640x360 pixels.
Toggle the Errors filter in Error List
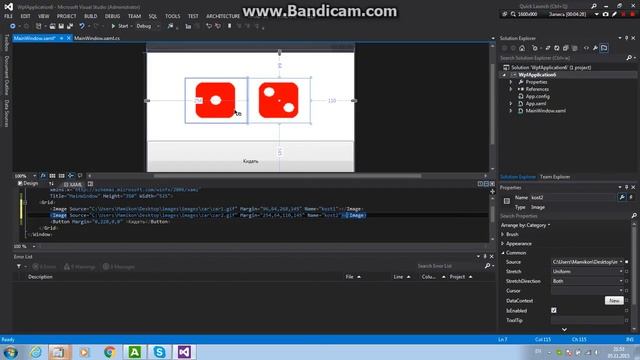pyautogui.click(x=44, y=267)
